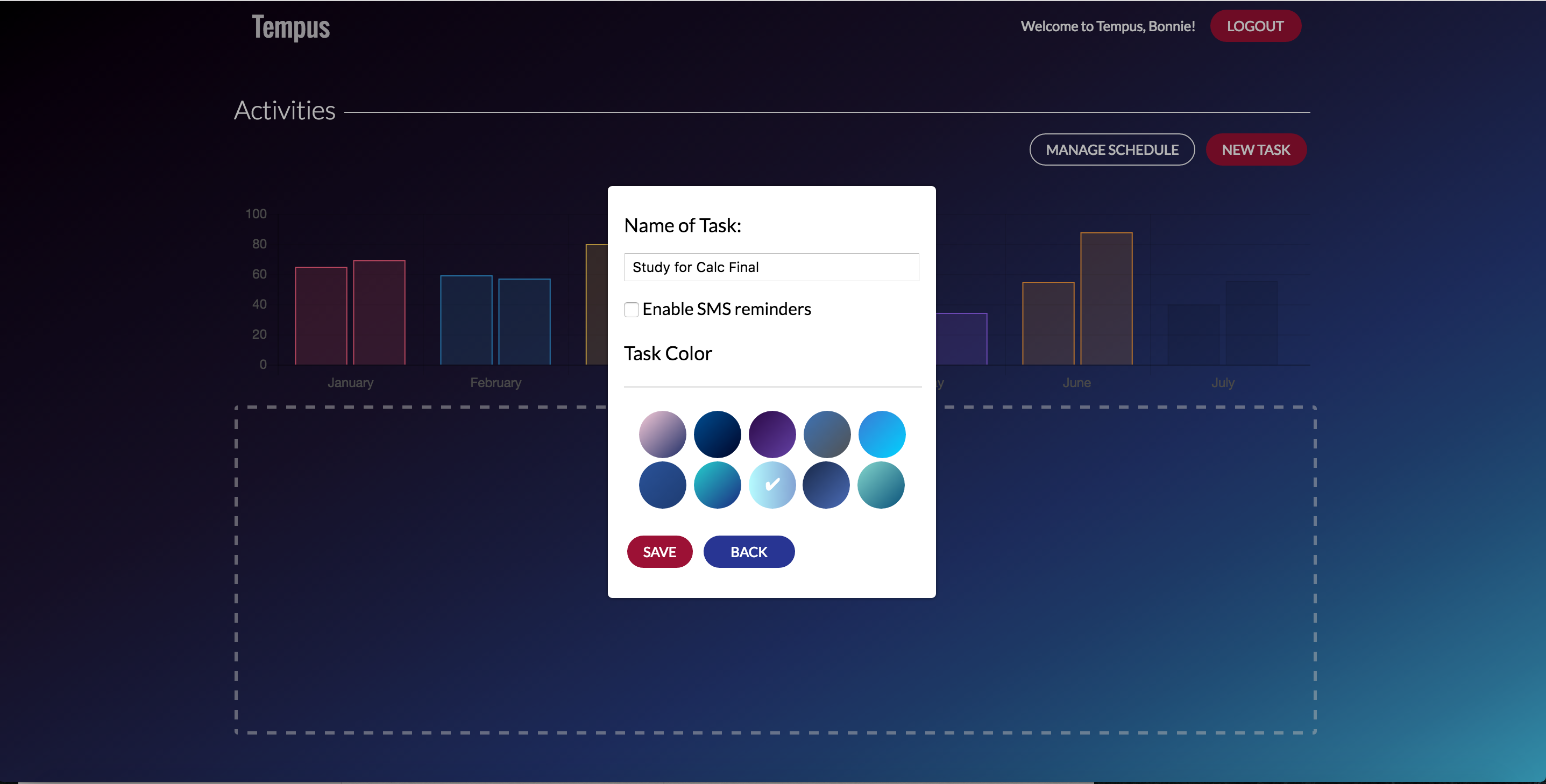Choose the bright sky-blue gradient swatch
The width and height of the screenshot is (1546, 784).
[881, 434]
